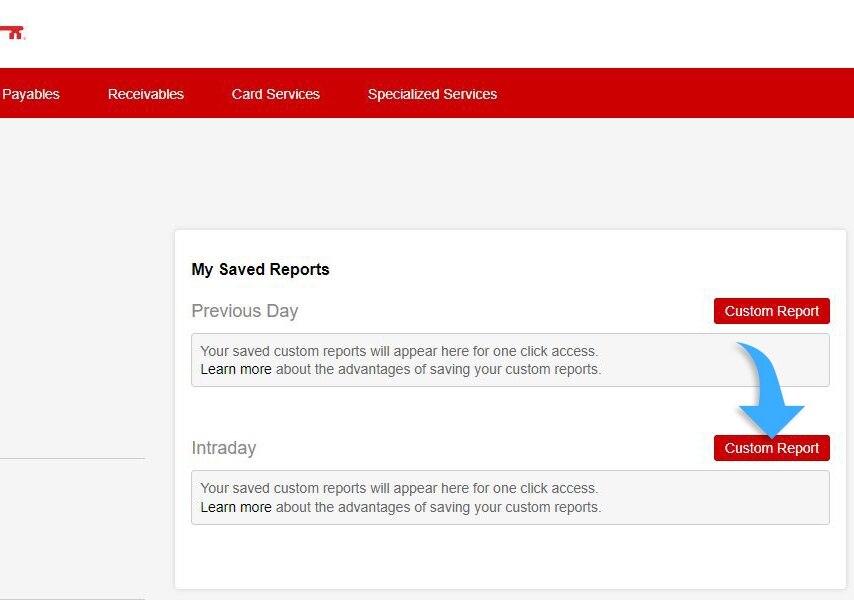Open the Receivables menu

(146, 94)
